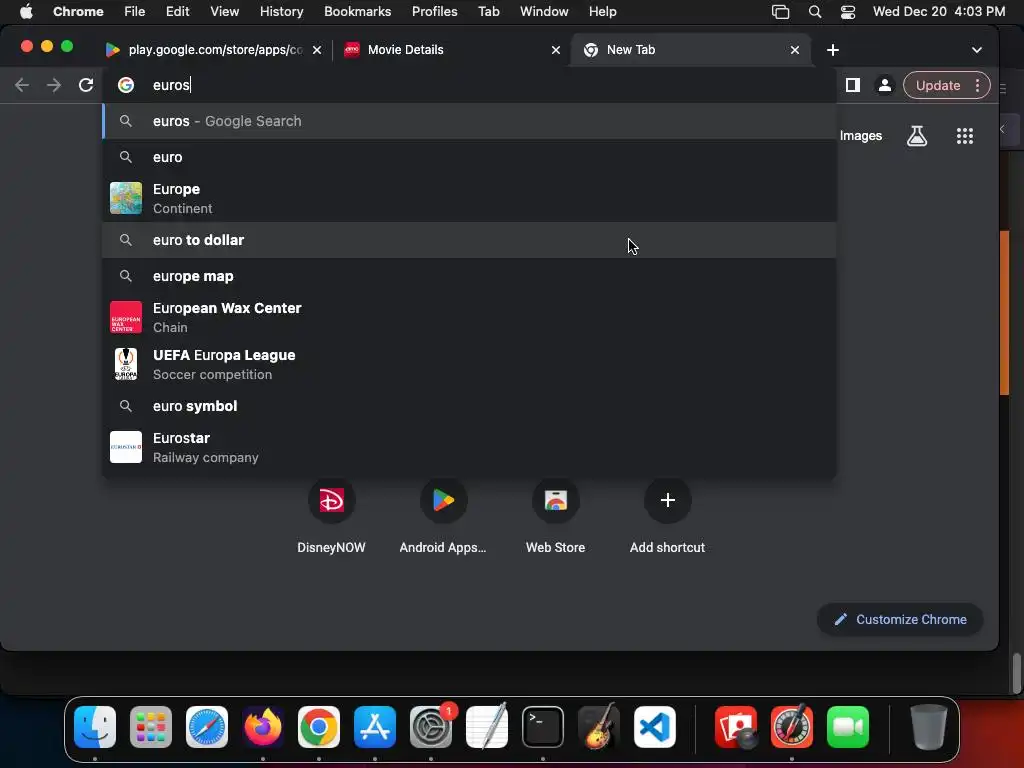Screen dimensions: 1024x768
Task: Launch Safari from the Dock
Action: pos(207,727)
